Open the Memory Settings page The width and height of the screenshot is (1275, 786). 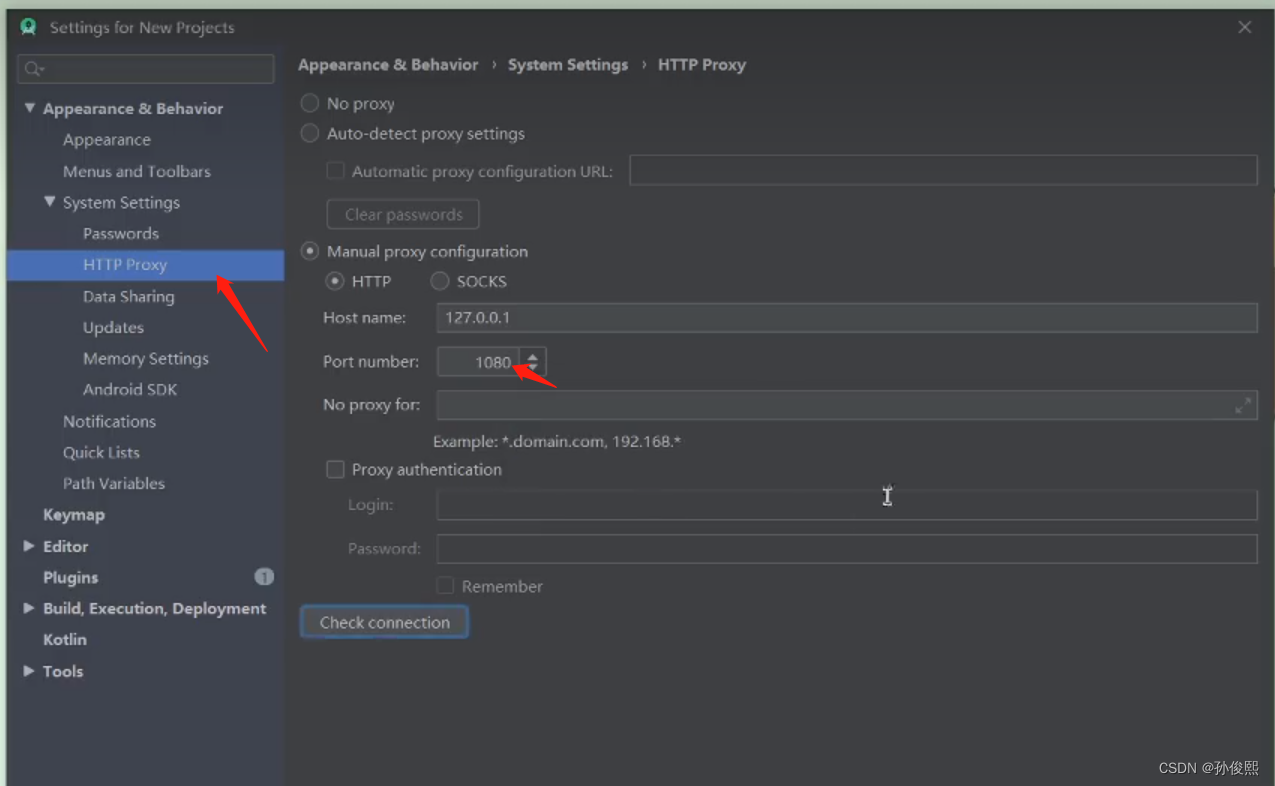coord(146,358)
